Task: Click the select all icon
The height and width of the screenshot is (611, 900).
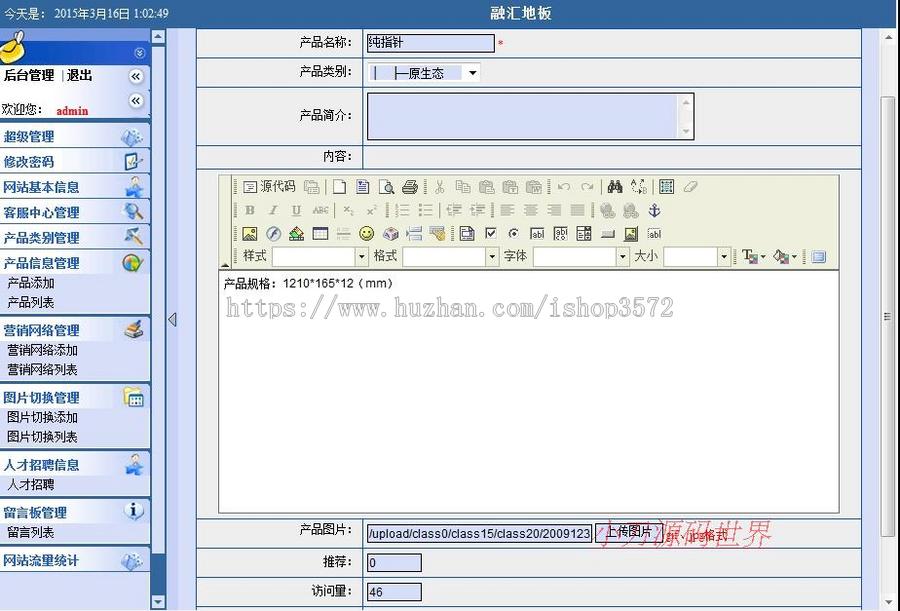Action: pyautogui.click(x=666, y=187)
